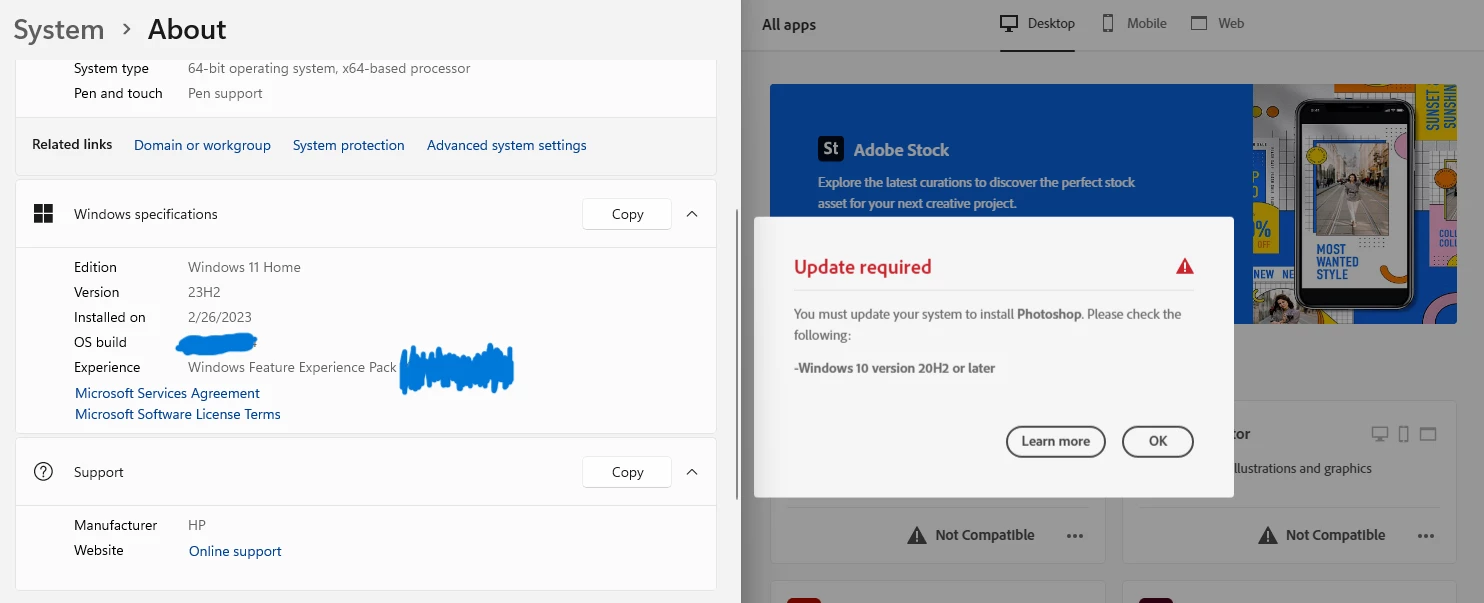Screen dimensions: 1484x603
Task: Click the warning icon beside the right Not Compatible
Action: tap(1268, 535)
